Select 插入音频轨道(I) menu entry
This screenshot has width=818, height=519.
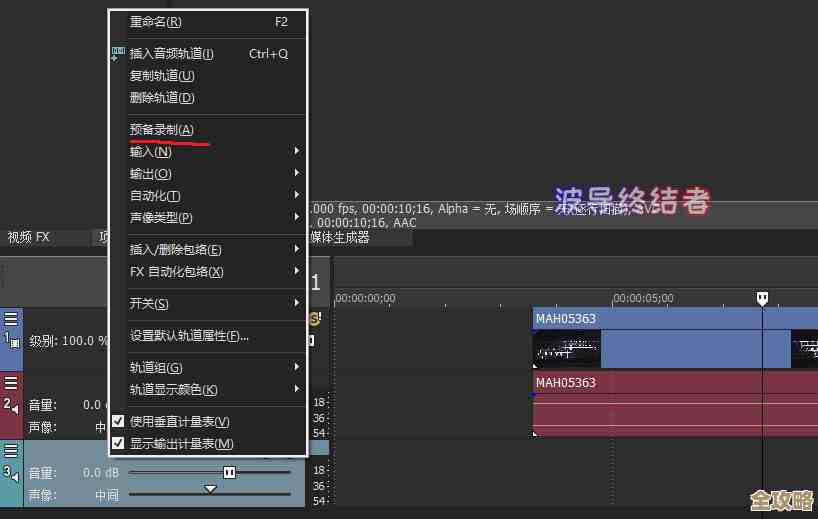point(208,54)
